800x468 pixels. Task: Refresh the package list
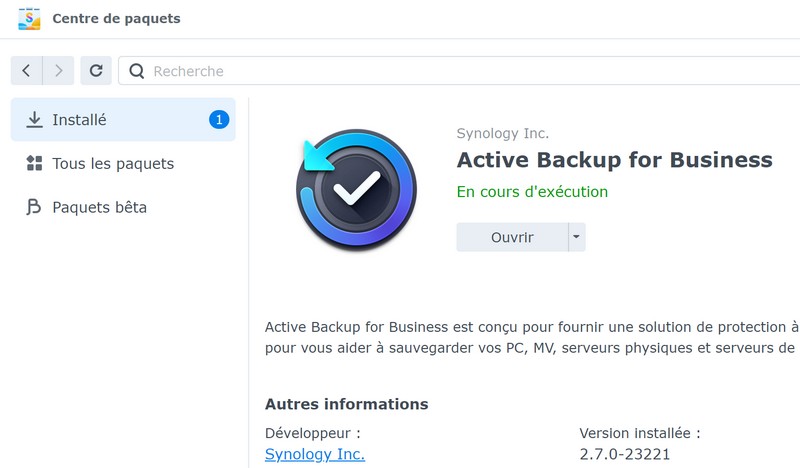[96, 70]
